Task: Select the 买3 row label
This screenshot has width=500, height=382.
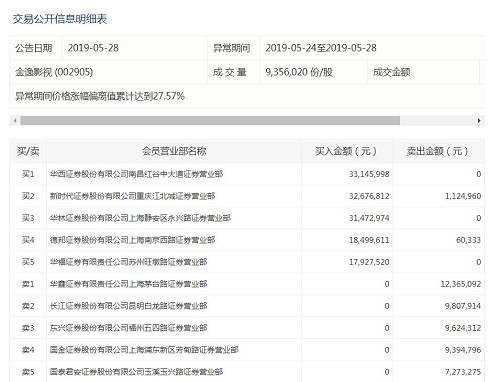Action: click(28, 218)
